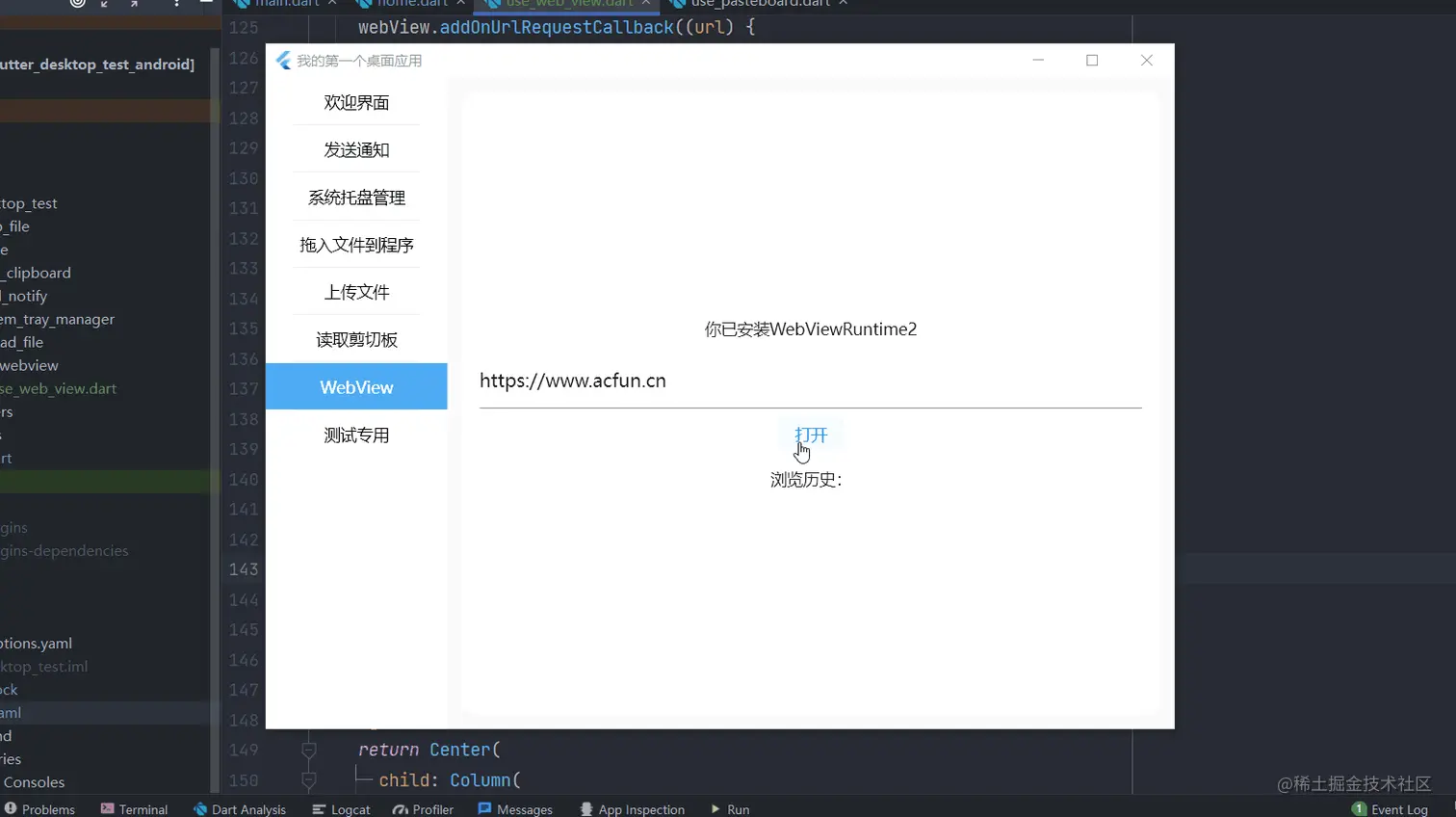Click the 打开 button to open the URL

(x=810, y=435)
